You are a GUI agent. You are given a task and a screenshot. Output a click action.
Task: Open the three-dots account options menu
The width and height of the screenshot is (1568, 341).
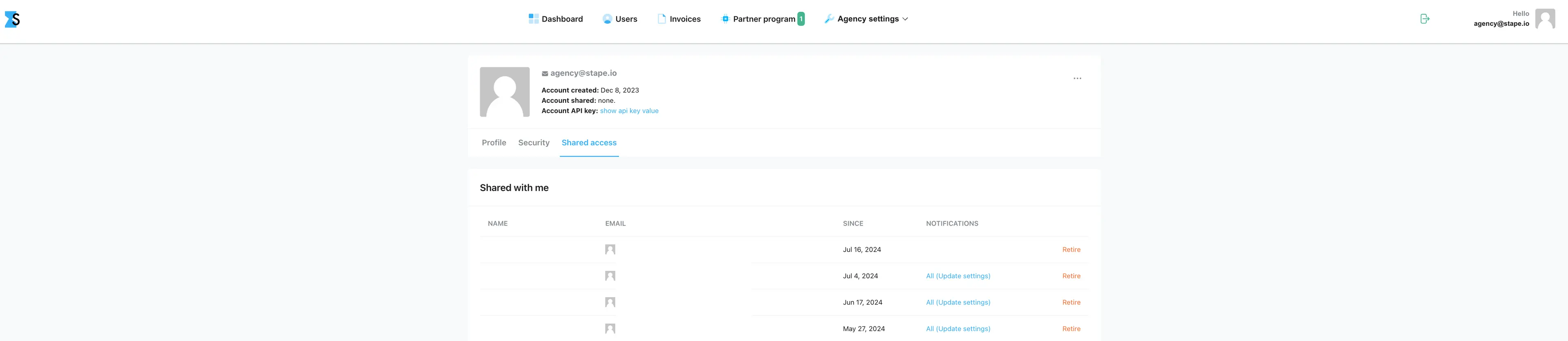click(1078, 78)
